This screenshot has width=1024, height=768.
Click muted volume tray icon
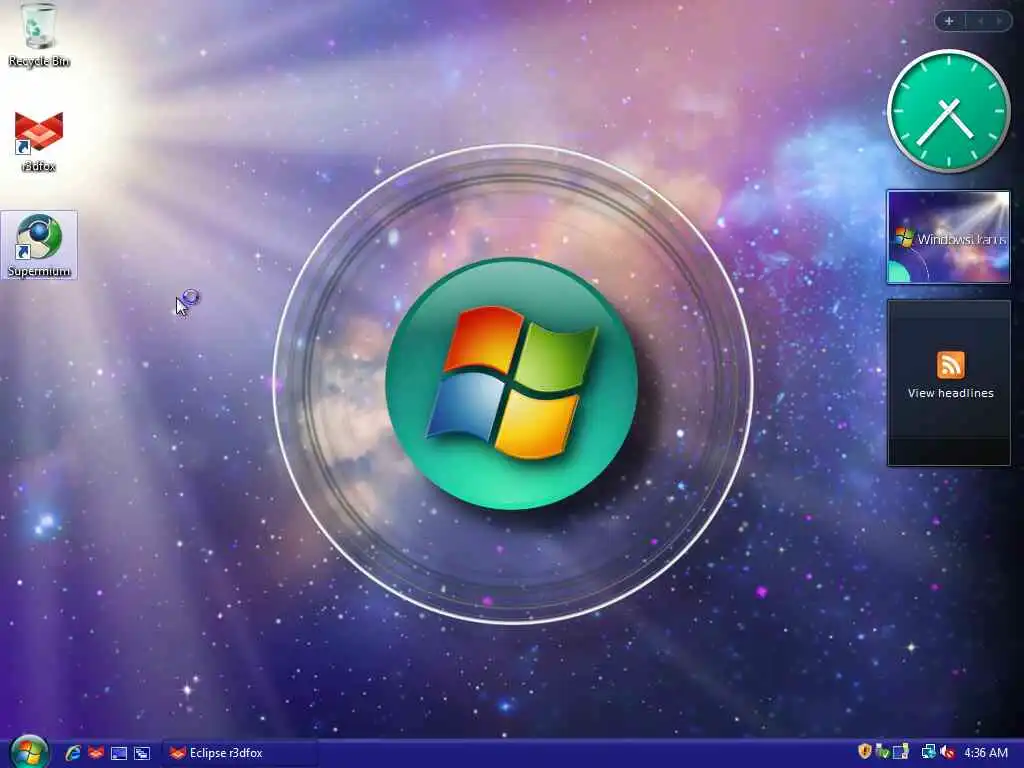coord(947,752)
